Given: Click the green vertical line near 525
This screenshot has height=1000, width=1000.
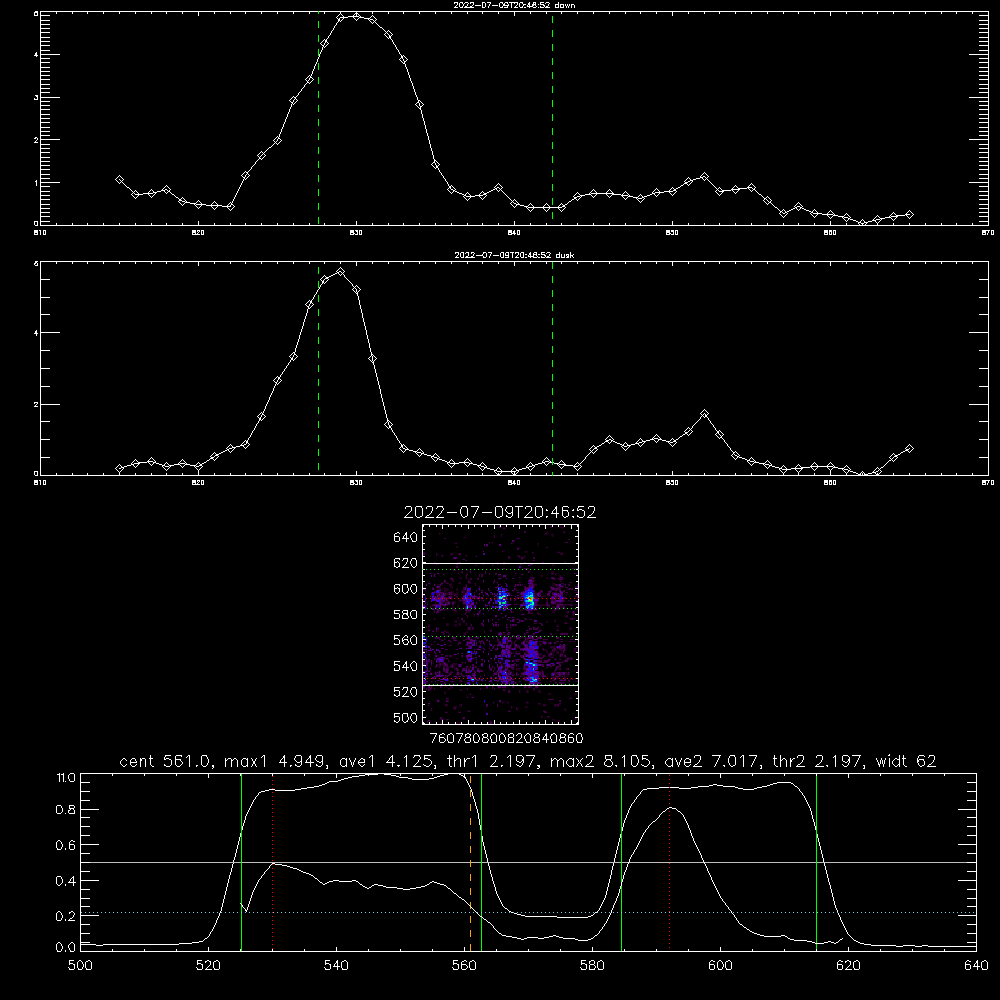Looking at the screenshot, I should coord(241,862).
